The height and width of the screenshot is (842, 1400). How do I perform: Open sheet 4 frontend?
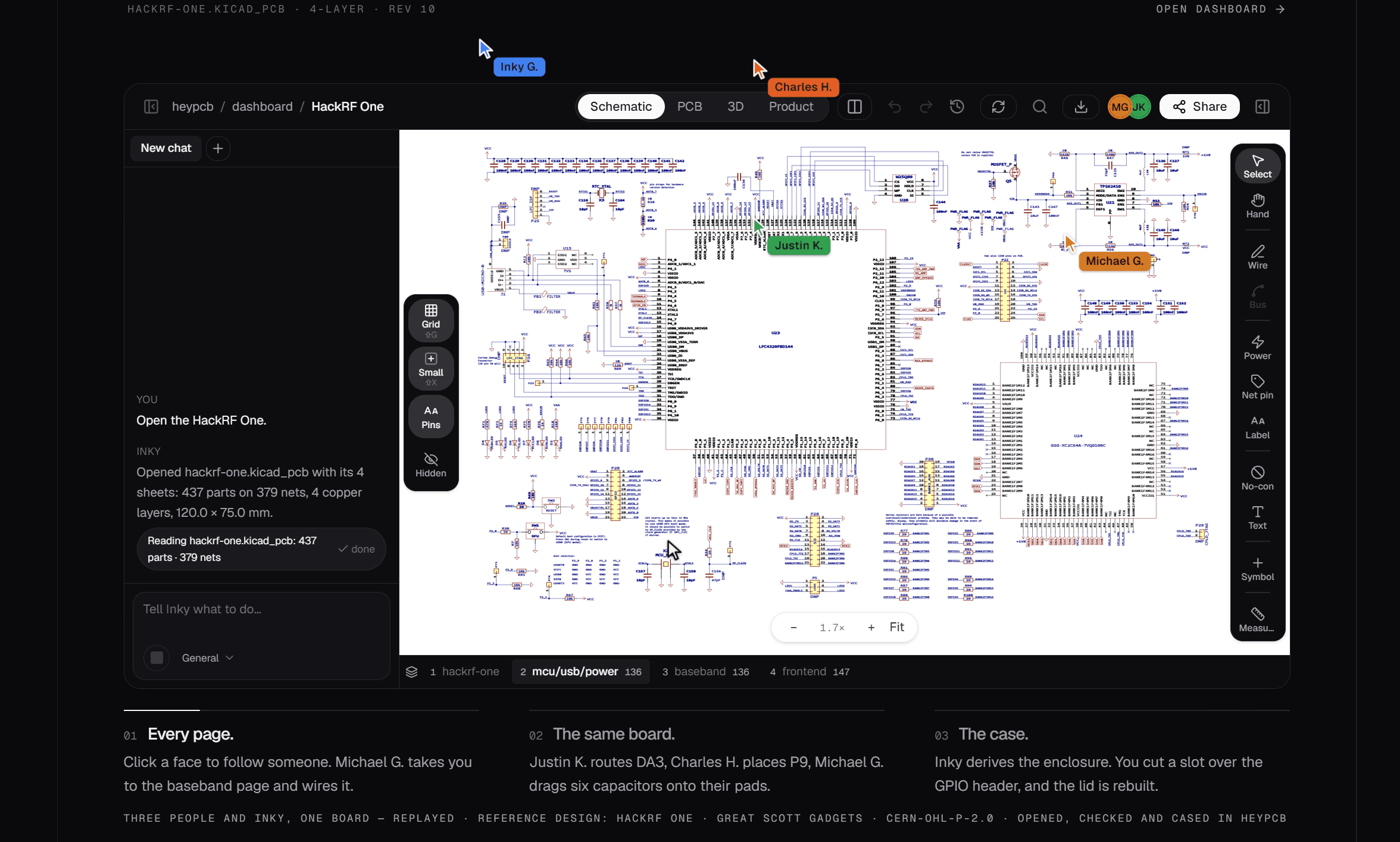click(810, 671)
